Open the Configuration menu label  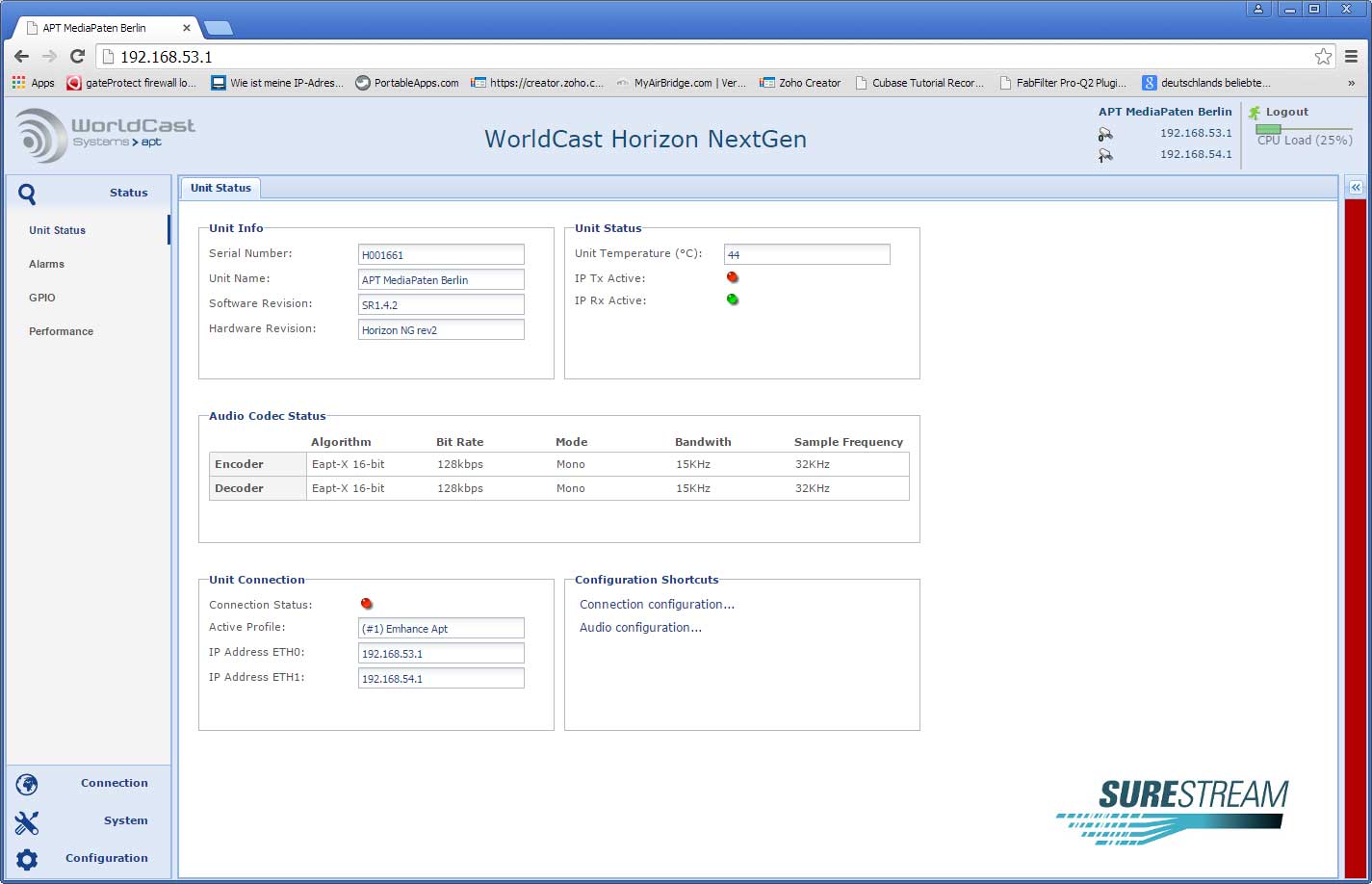[107, 858]
